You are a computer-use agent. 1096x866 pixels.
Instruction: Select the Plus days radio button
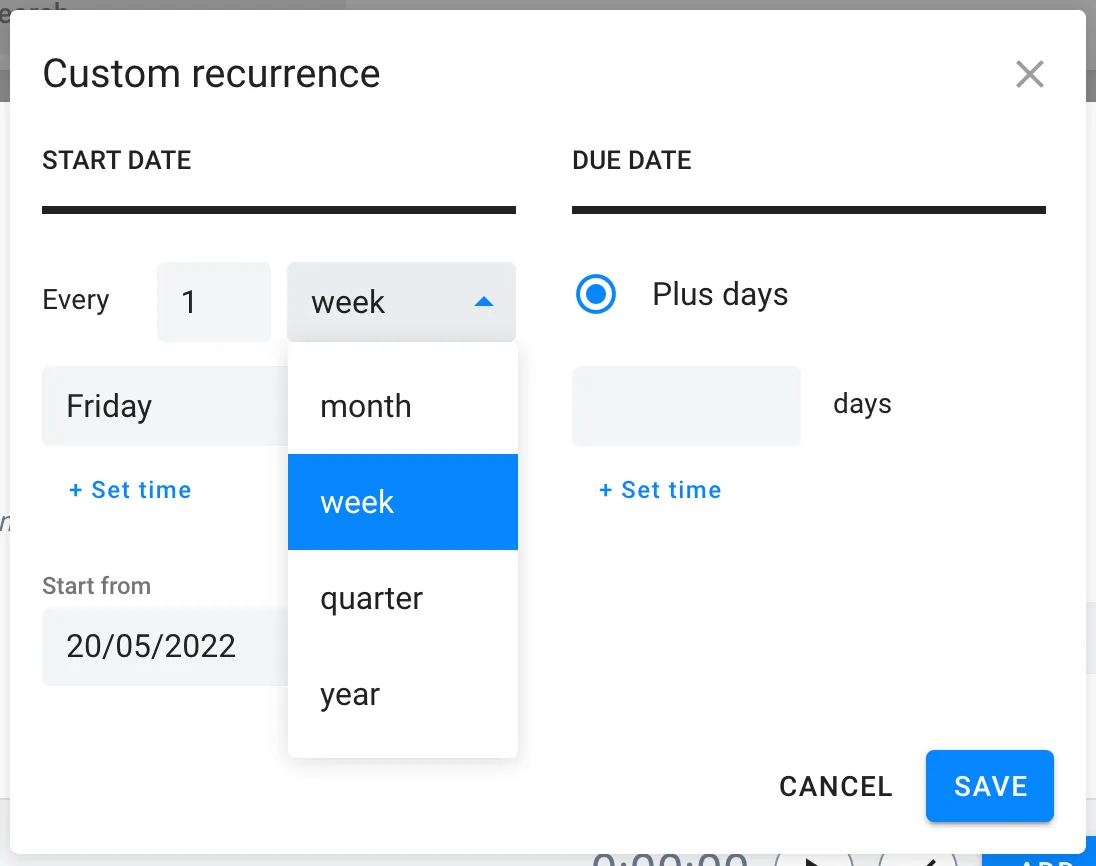(x=596, y=294)
